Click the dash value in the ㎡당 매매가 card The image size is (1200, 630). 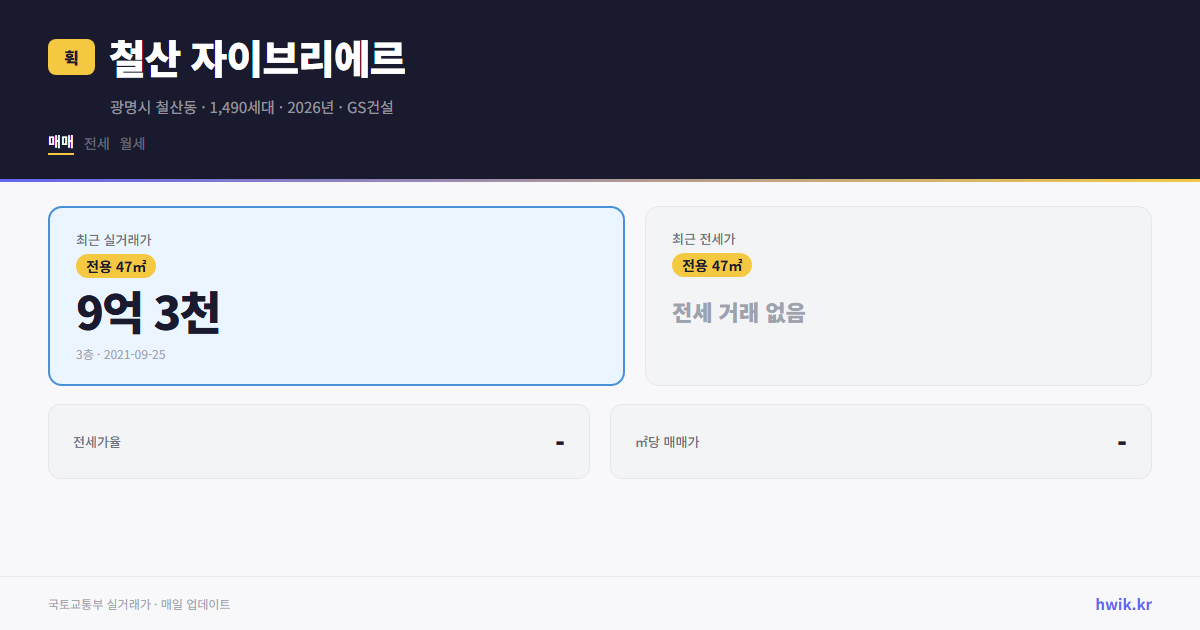[x=1124, y=441]
